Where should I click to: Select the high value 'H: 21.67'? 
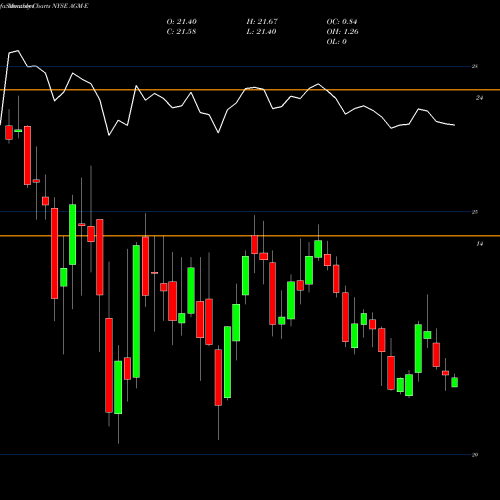(262, 22)
